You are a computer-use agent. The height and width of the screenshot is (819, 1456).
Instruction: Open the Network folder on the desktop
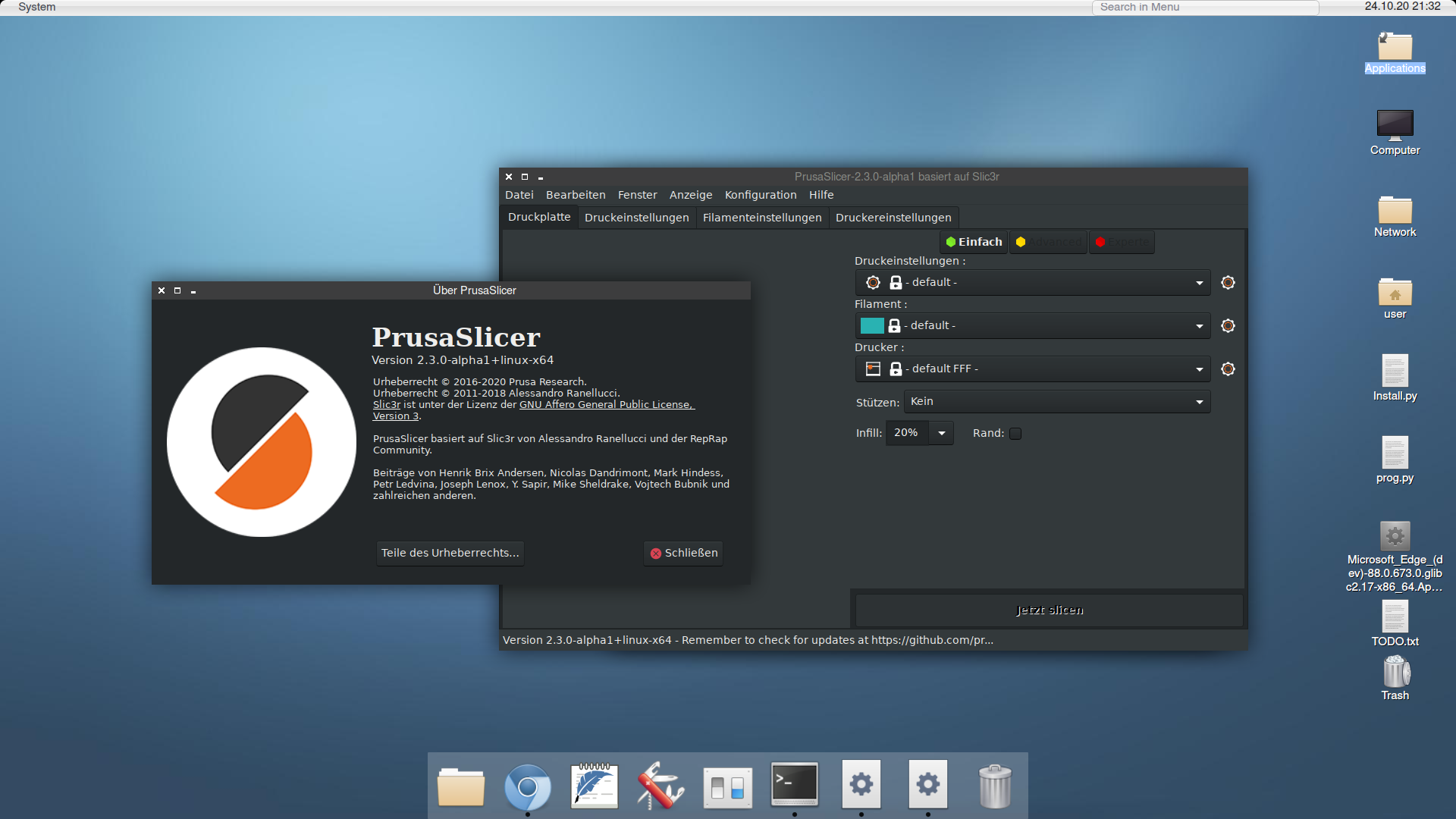1395,216
